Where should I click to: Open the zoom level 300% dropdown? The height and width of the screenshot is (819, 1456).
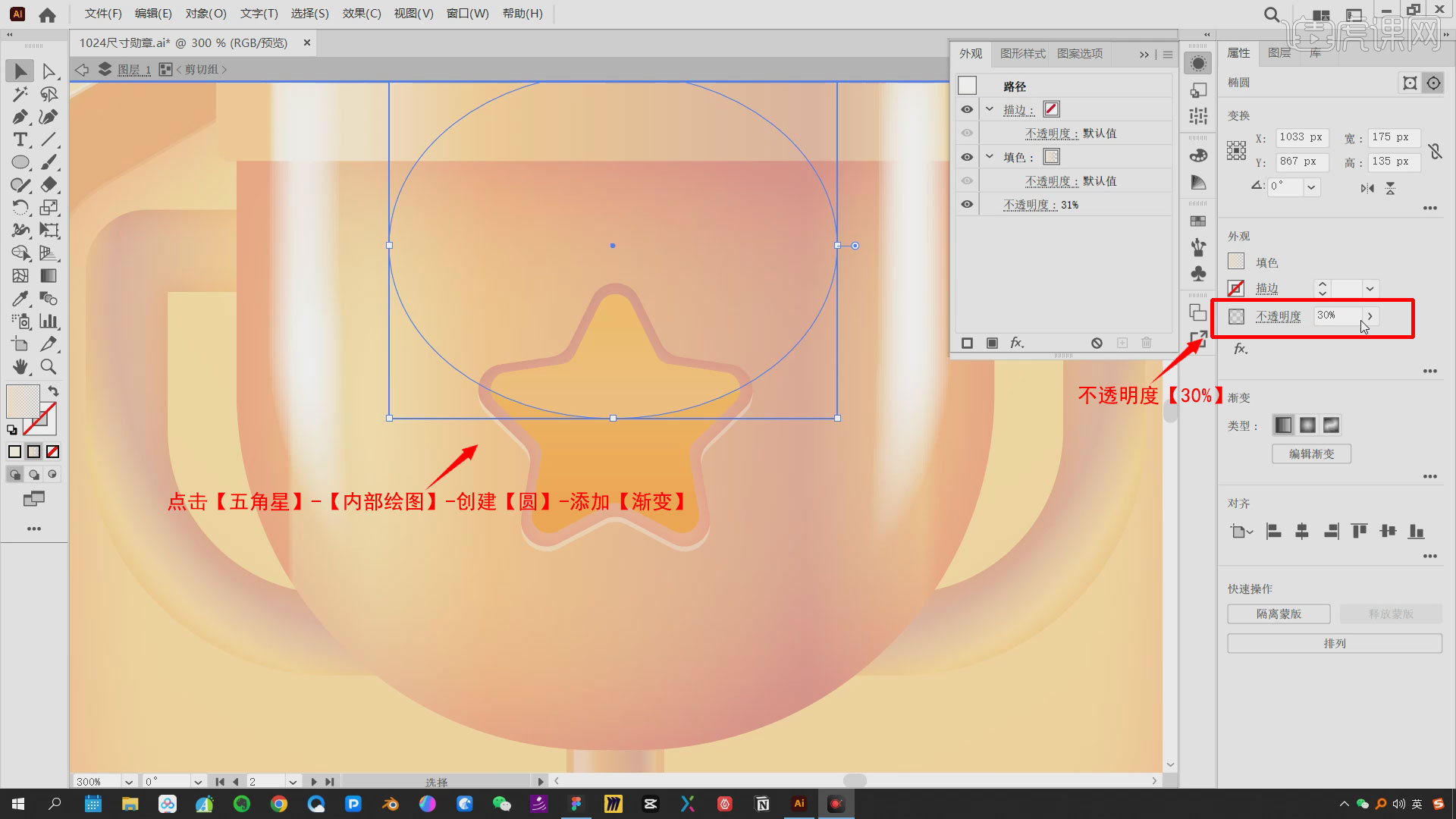click(x=129, y=782)
